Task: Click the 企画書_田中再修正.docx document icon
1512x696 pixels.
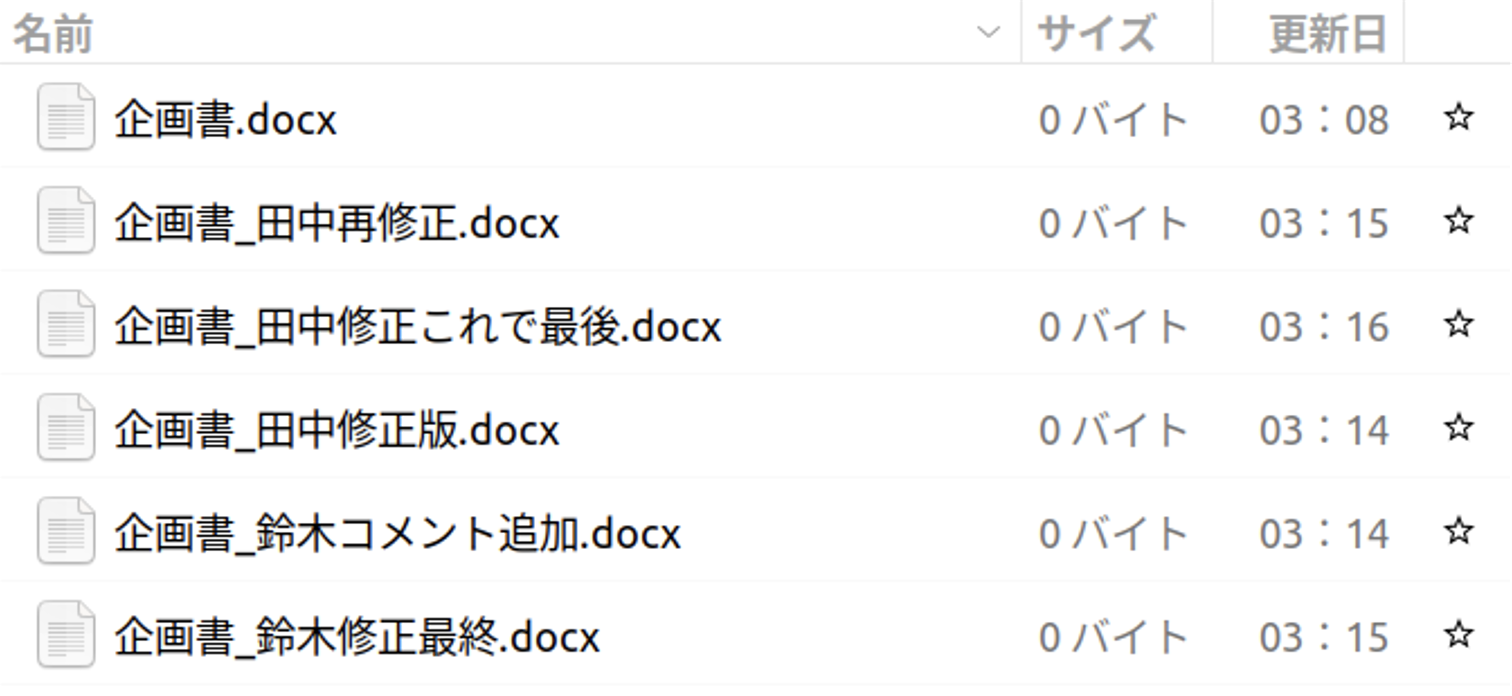Action: 66,221
